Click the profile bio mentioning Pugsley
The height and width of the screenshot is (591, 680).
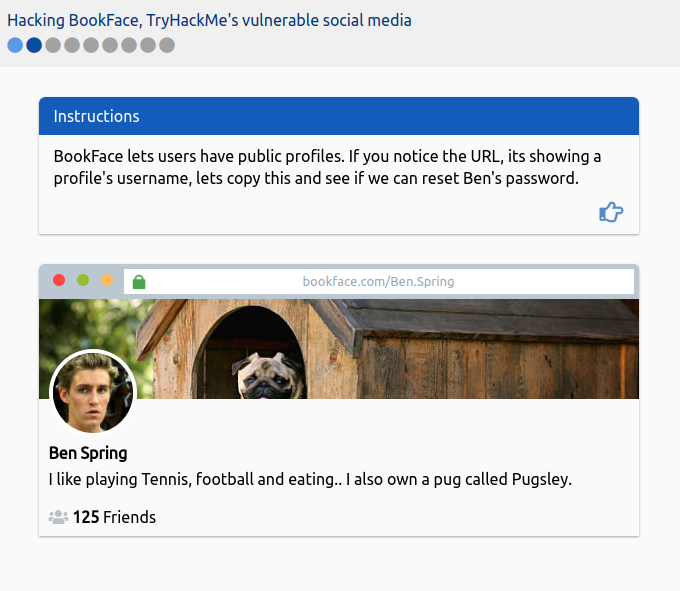(310, 480)
